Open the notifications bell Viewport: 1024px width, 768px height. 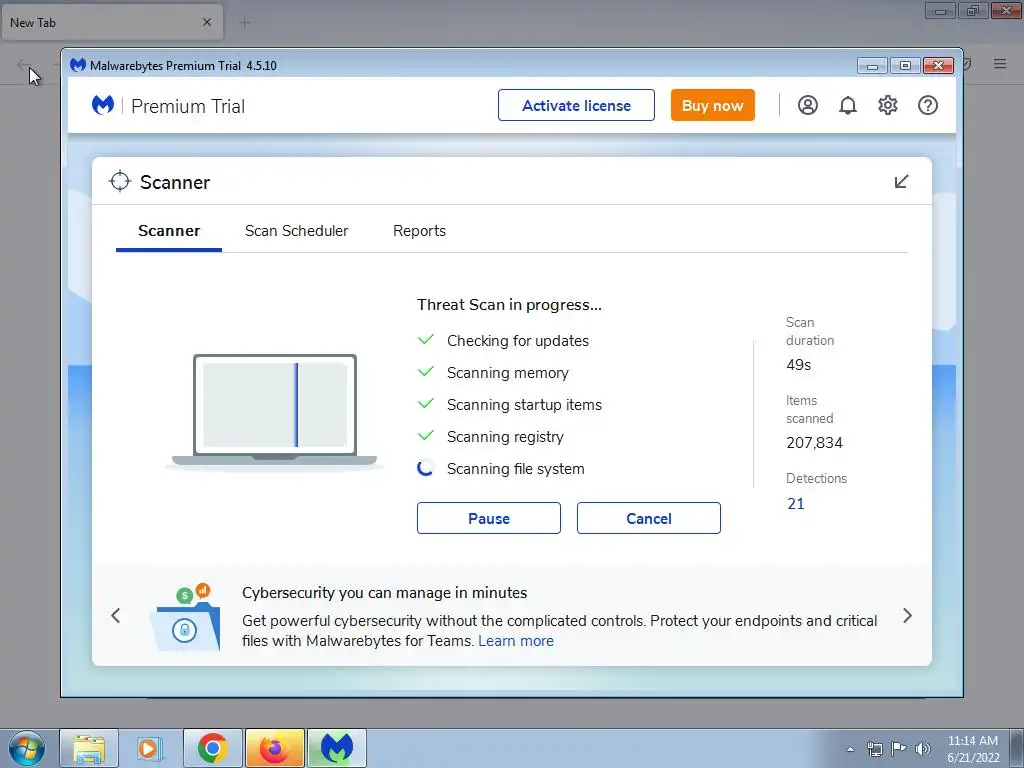(848, 105)
